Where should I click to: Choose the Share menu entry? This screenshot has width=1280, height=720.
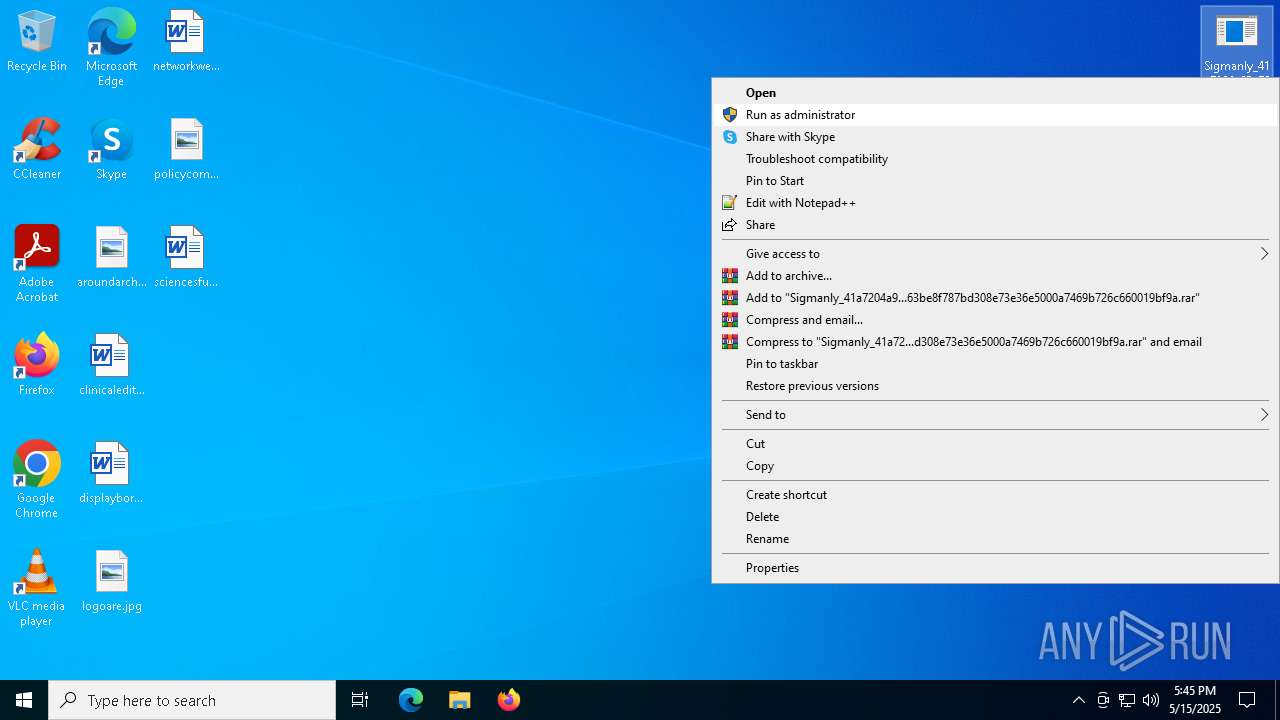pos(995,225)
